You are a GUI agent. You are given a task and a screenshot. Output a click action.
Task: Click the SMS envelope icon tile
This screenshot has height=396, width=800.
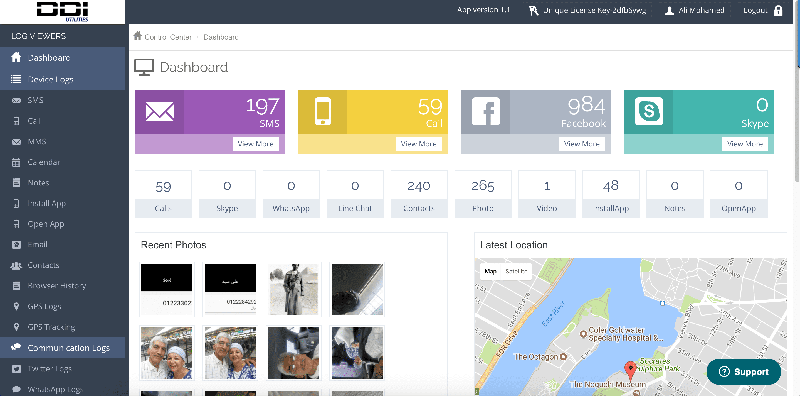(x=160, y=112)
